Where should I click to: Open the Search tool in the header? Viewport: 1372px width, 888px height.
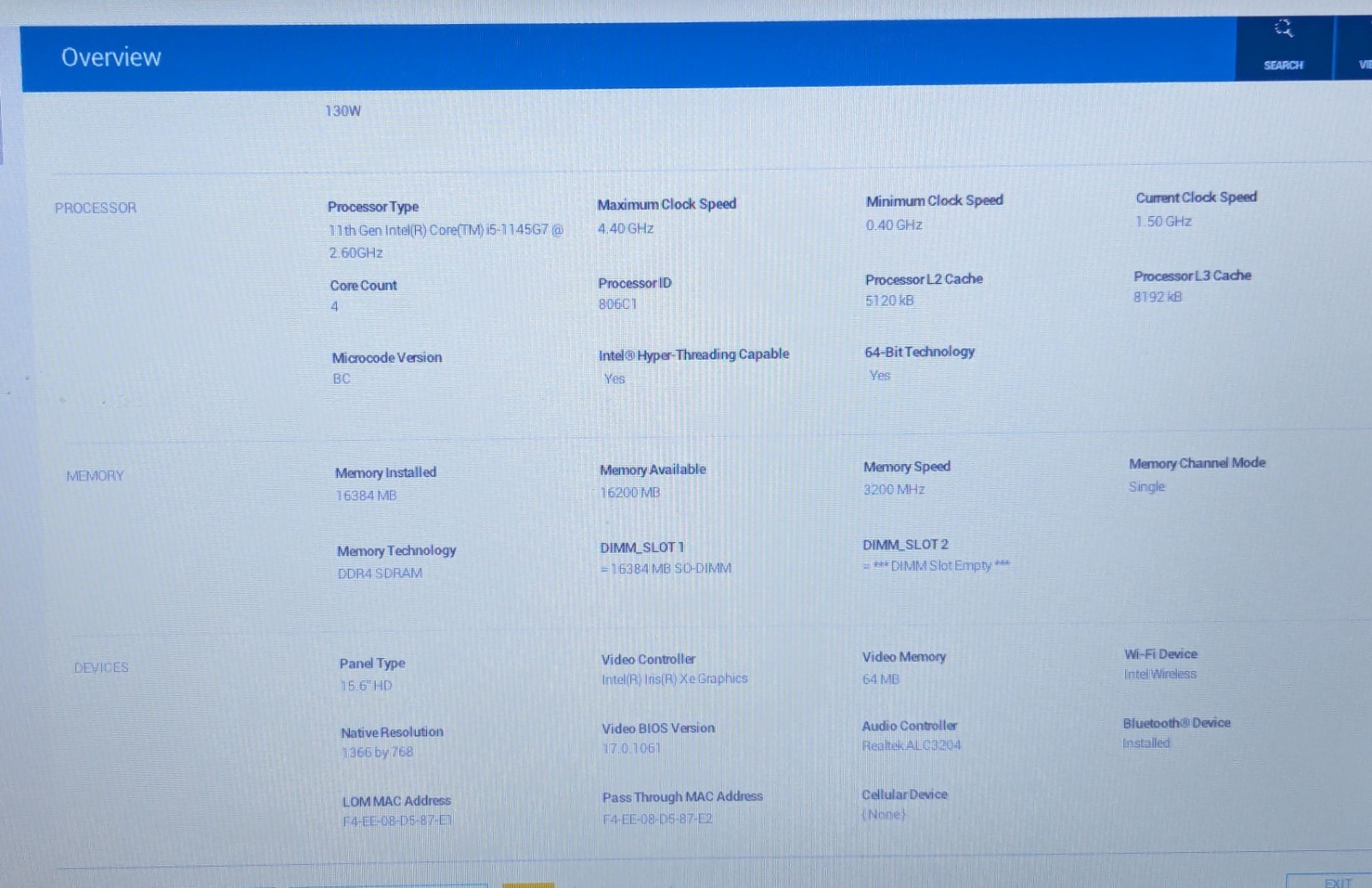[1283, 46]
